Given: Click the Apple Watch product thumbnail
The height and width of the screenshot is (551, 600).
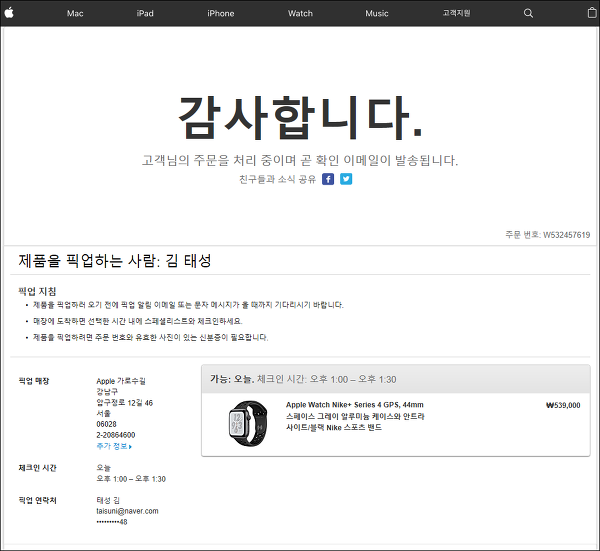Looking at the screenshot, I should click(248, 423).
